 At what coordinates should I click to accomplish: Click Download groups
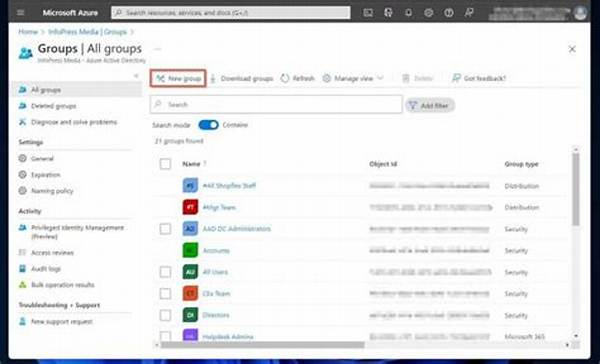pos(241,78)
